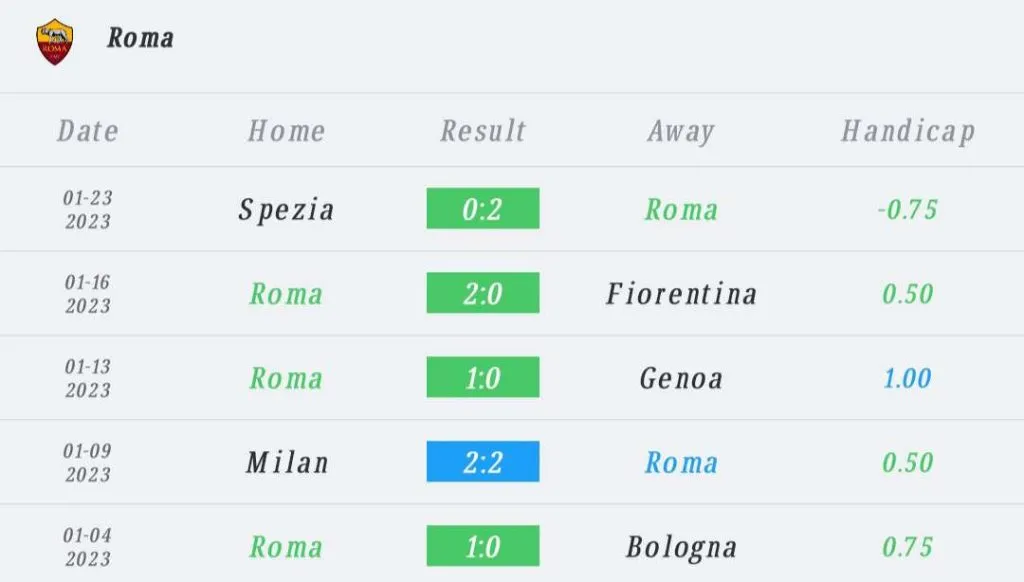Screen dimensions: 1024x582
Task: Select the blue 1.00 handicap value
Action: pyautogui.click(x=907, y=378)
